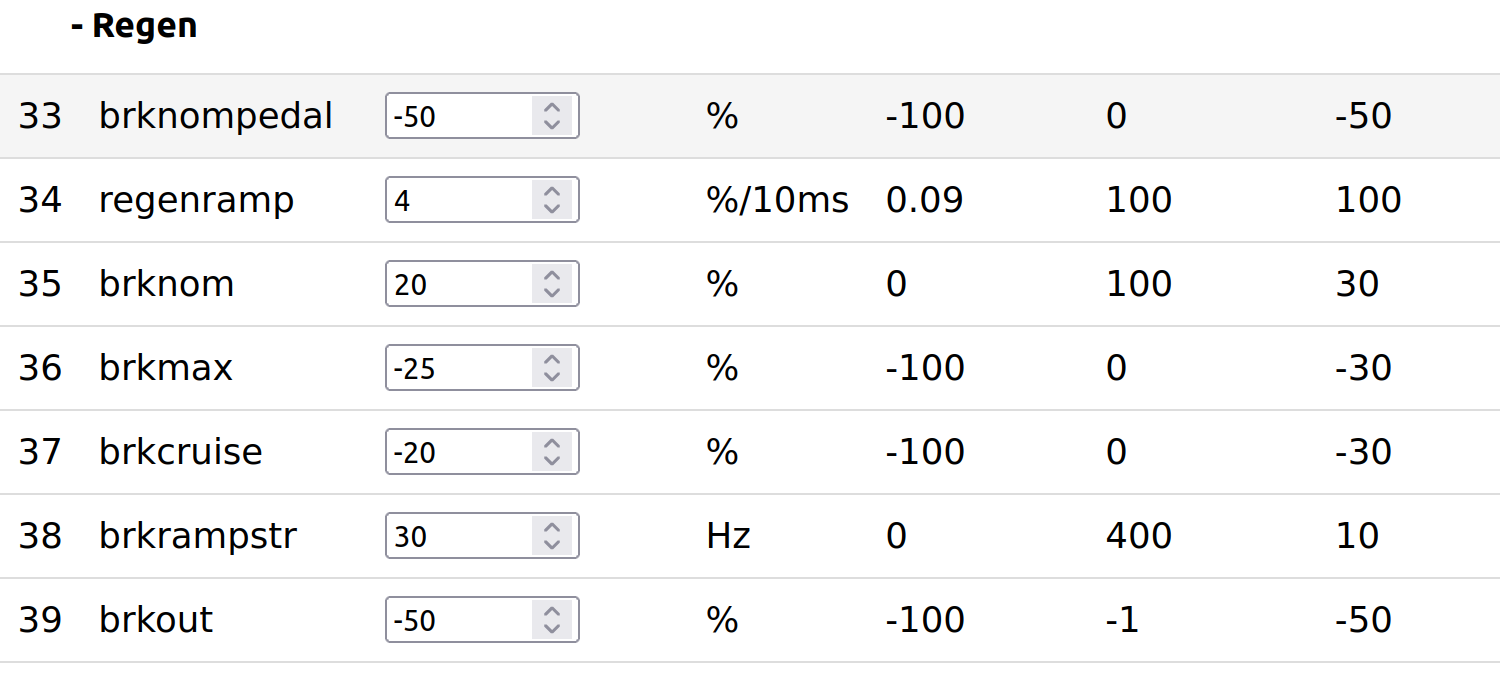
Task: Click the brkrampstr value input field
Action: (x=460, y=536)
